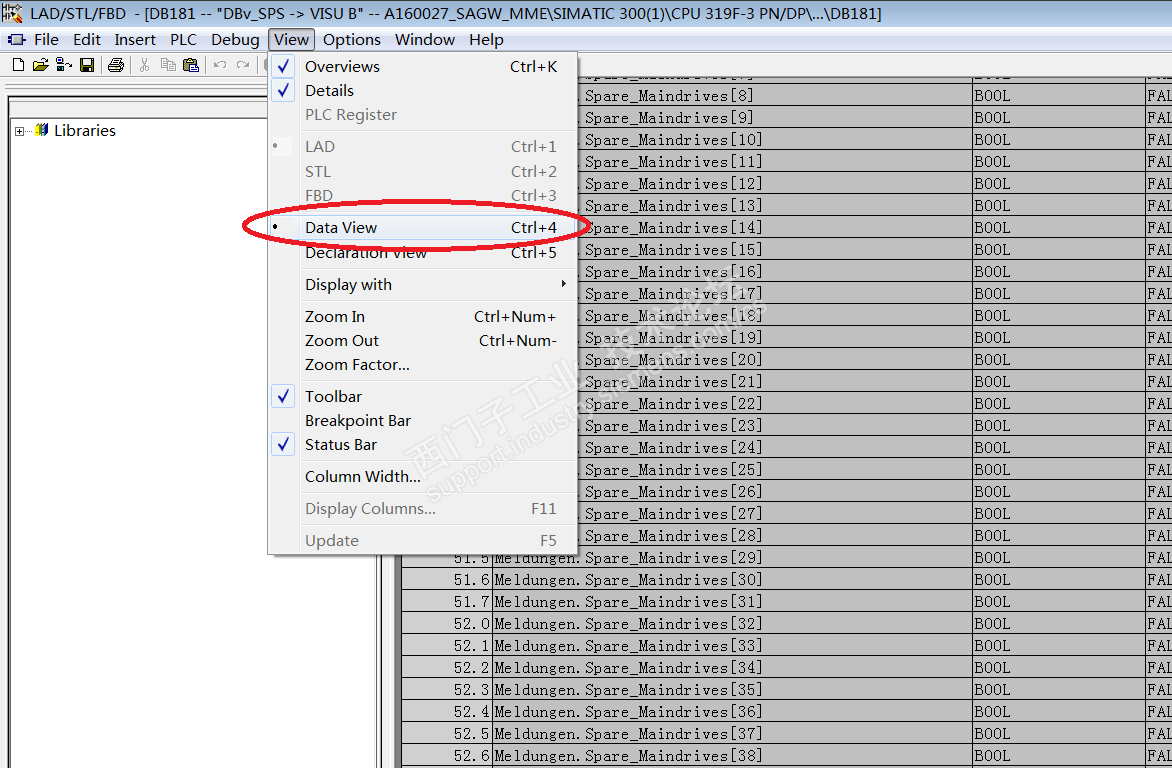Expand the Libraries tree node
This screenshot has width=1172, height=768.
[x=19, y=131]
